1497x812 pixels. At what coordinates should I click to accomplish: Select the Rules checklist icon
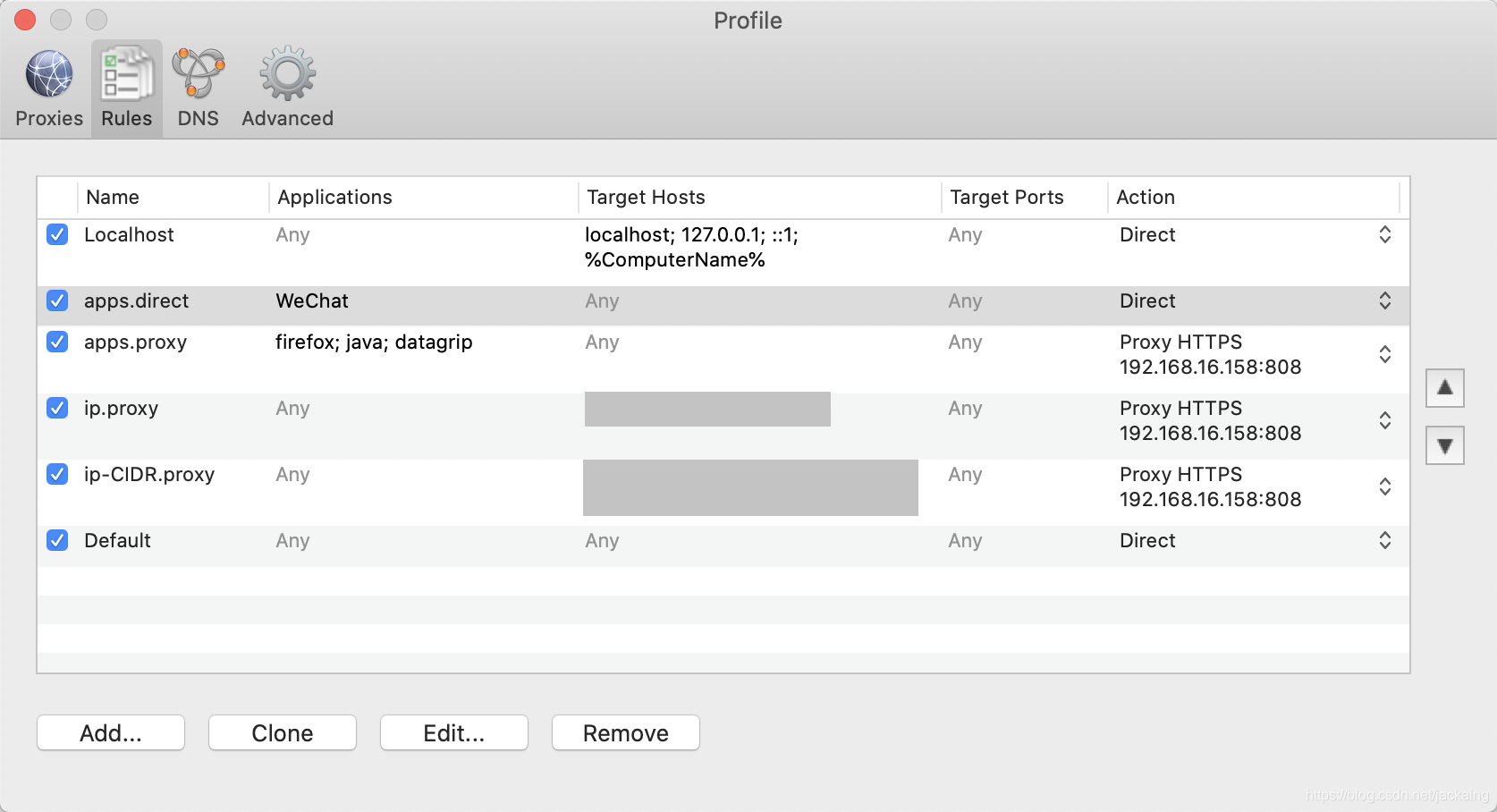tap(126, 74)
